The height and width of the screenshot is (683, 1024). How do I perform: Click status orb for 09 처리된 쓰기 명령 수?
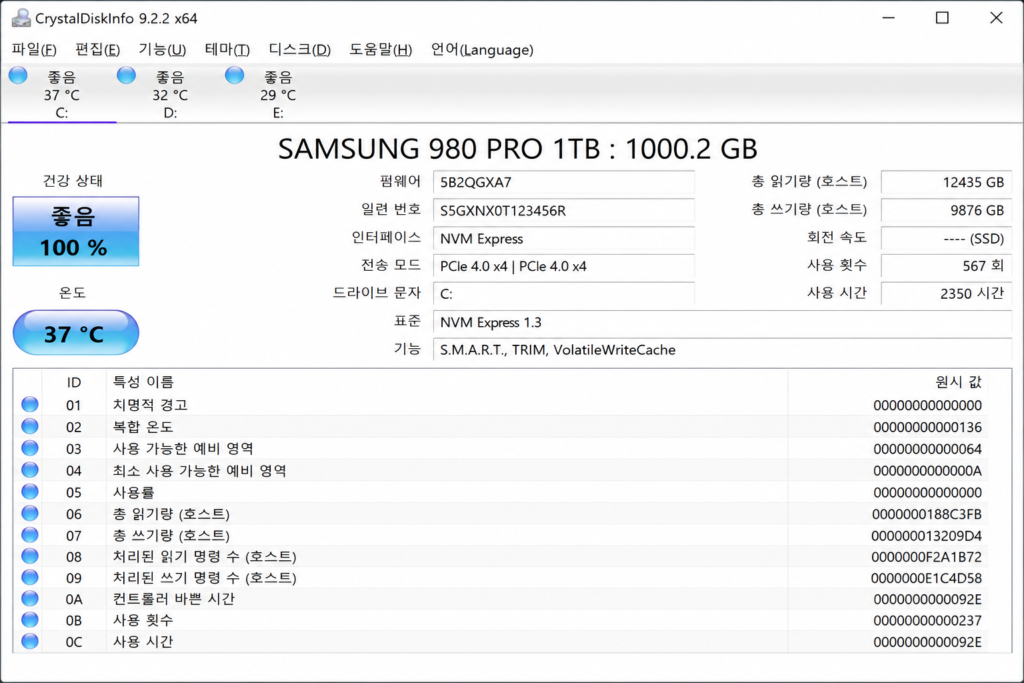(30, 577)
